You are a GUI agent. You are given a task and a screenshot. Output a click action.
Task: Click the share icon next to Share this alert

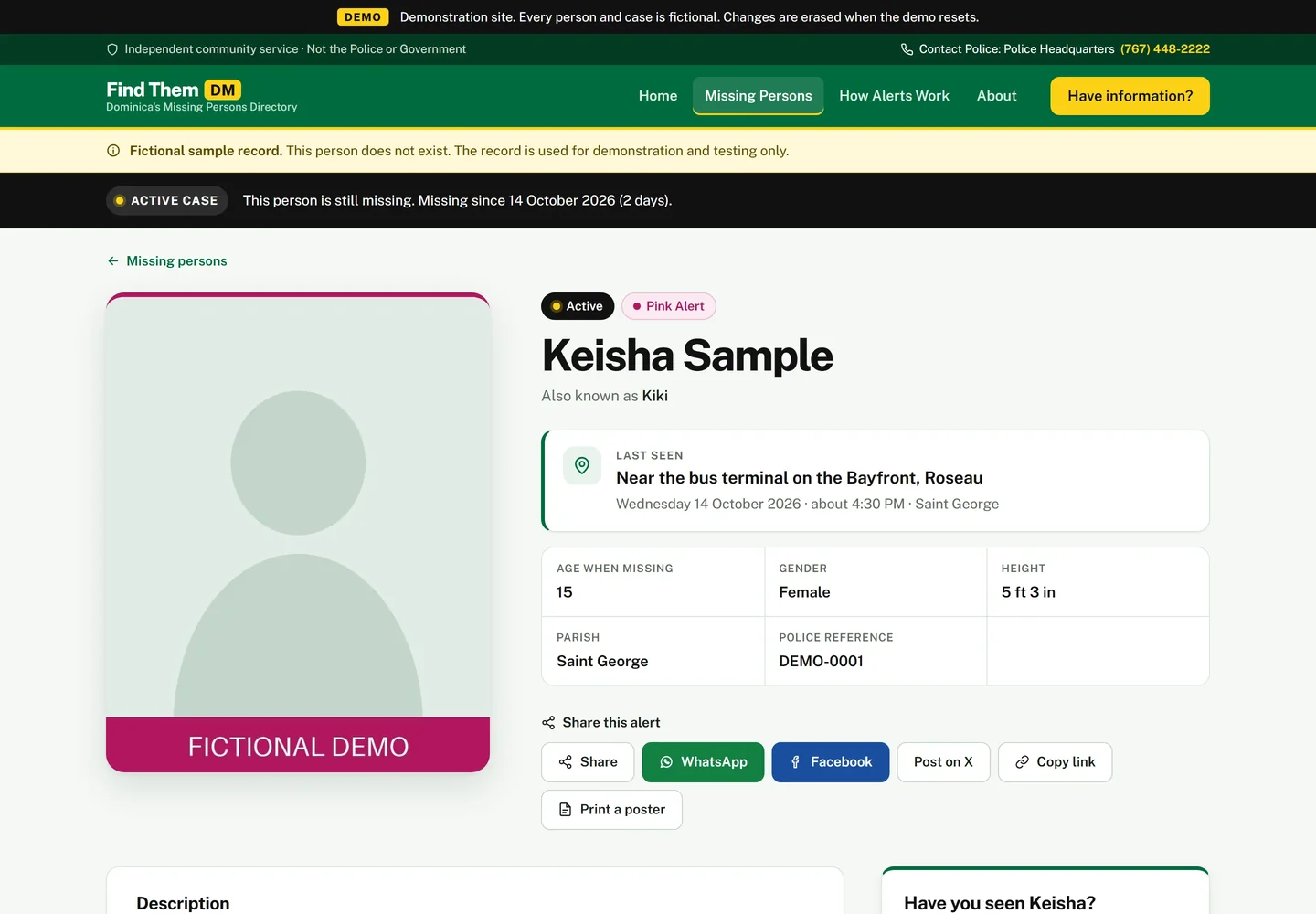tap(548, 723)
